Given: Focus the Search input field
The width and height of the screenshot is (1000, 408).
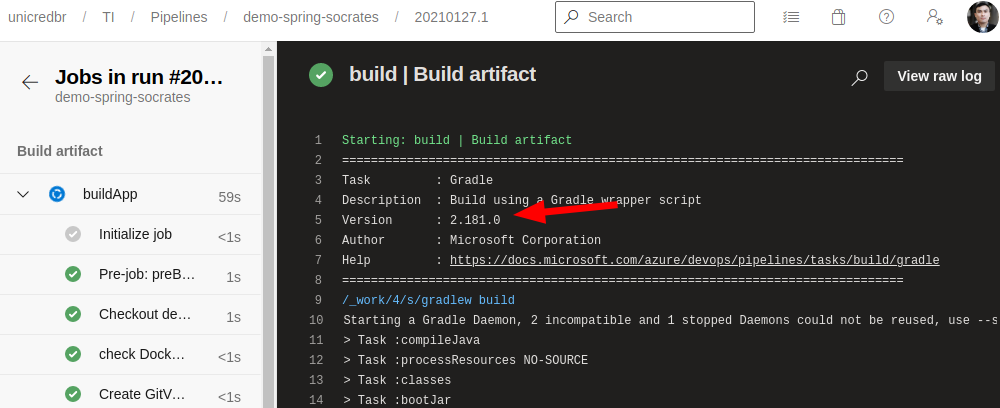Looking at the screenshot, I should [x=655, y=17].
